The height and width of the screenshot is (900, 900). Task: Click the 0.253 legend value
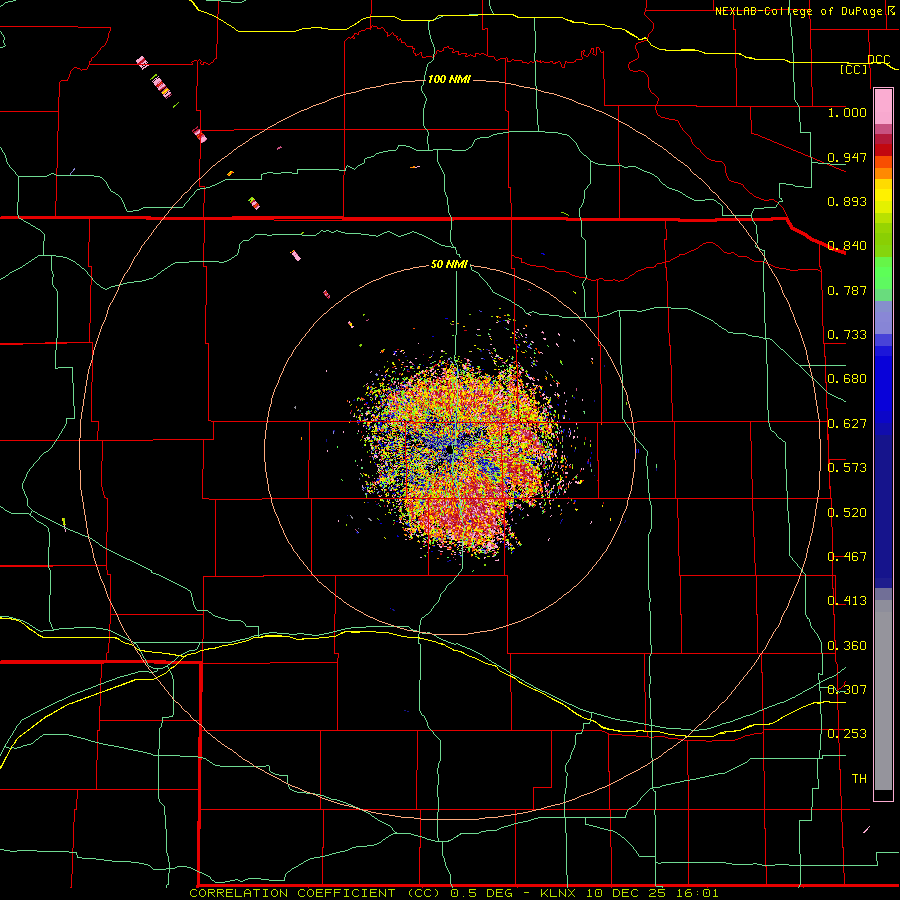(847, 734)
